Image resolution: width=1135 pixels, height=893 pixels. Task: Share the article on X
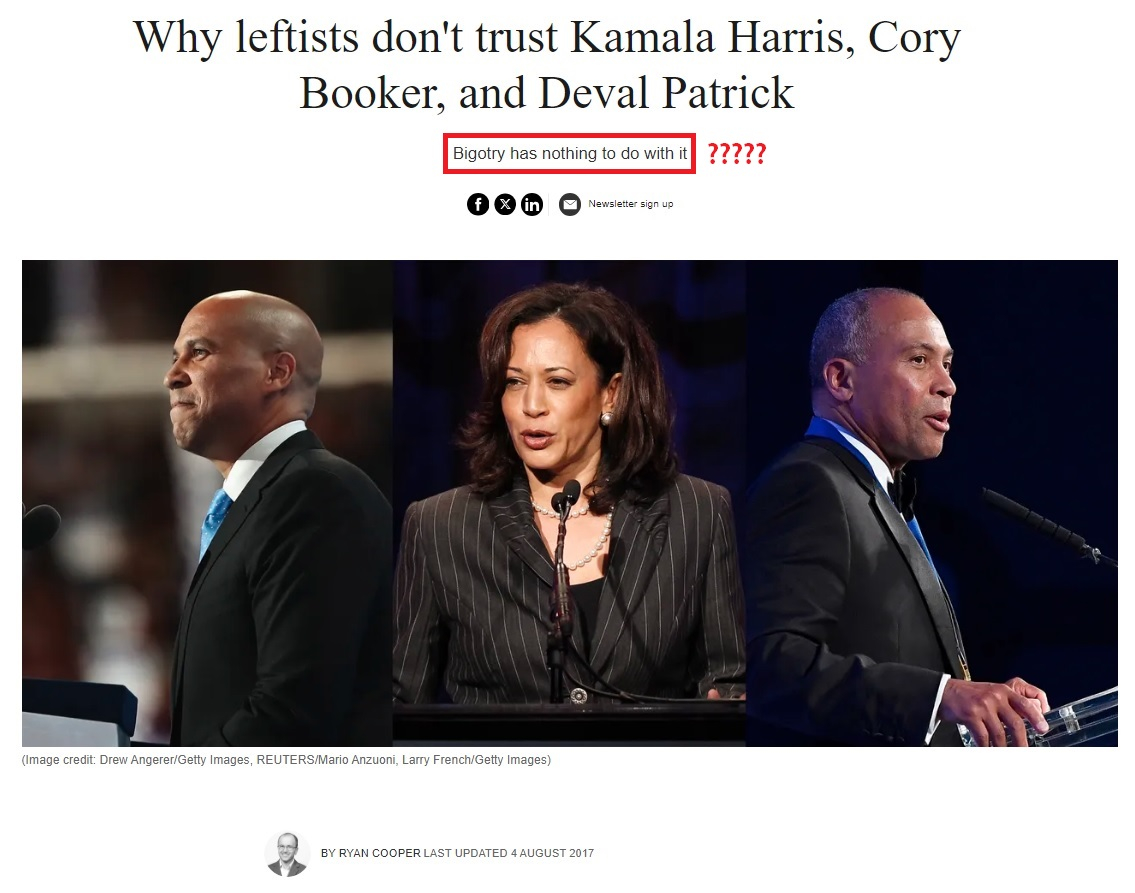(x=505, y=205)
